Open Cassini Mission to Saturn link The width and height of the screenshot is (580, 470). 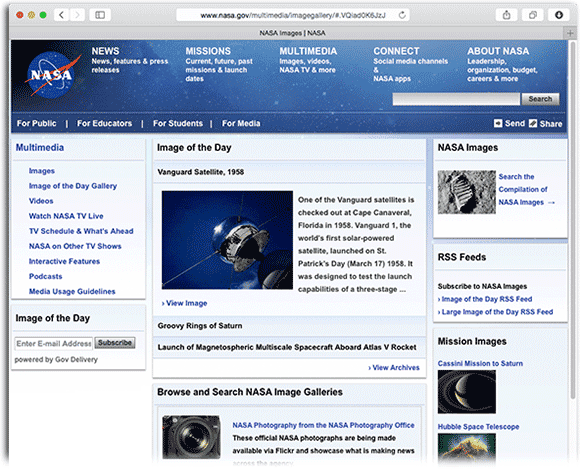[x=480, y=364]
